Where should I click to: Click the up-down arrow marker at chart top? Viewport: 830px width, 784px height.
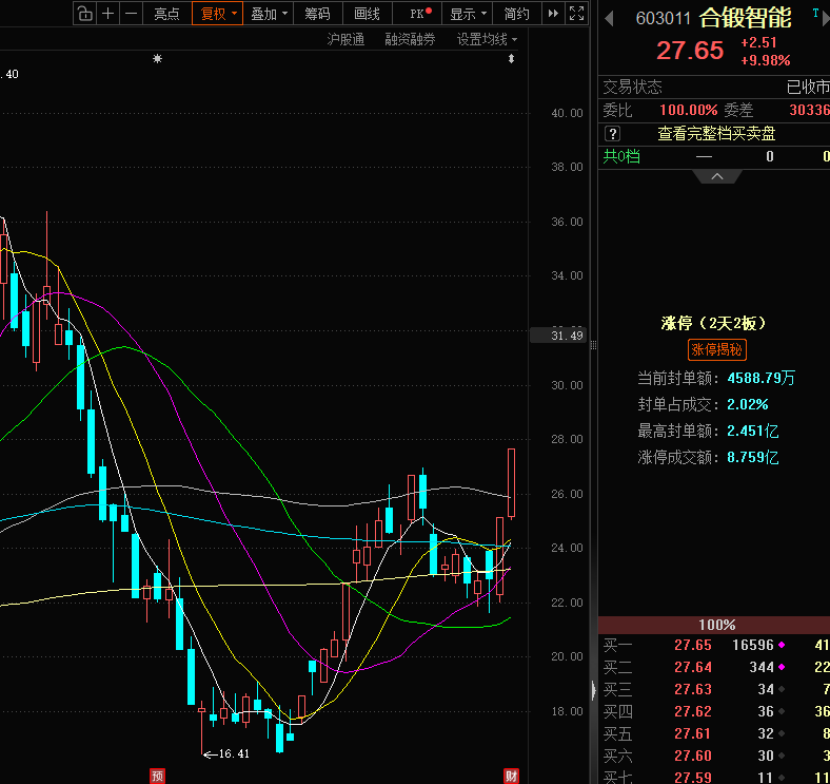pos(511,59)
